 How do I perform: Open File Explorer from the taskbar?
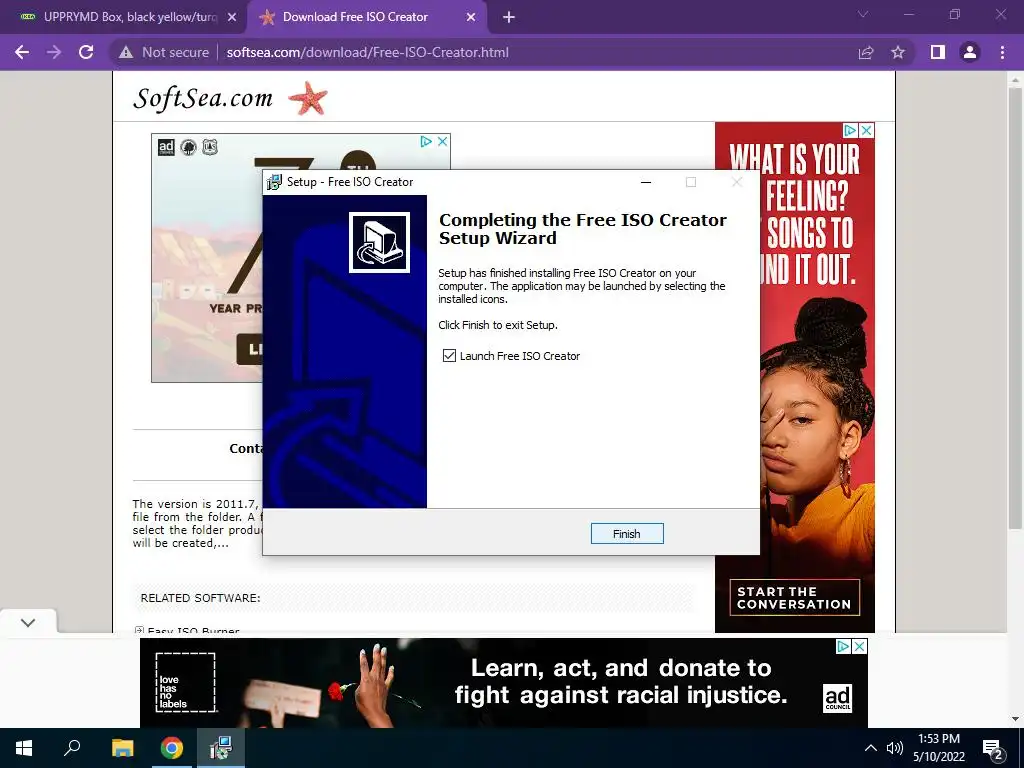click(122, 748)
